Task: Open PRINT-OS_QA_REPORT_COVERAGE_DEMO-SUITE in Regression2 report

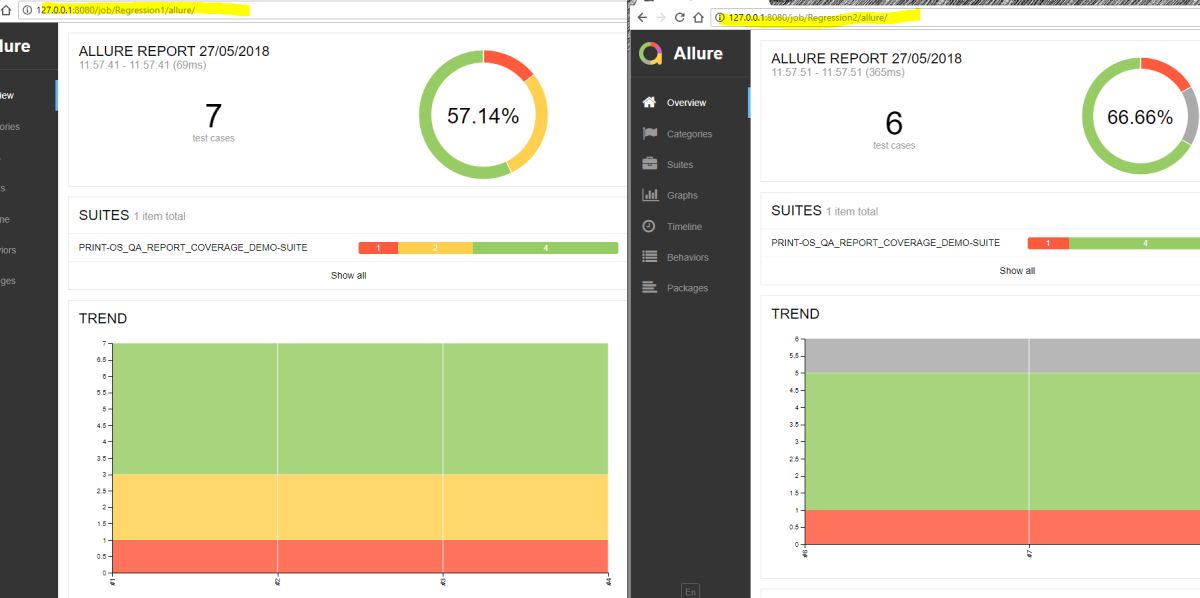Action: point(885,243)
